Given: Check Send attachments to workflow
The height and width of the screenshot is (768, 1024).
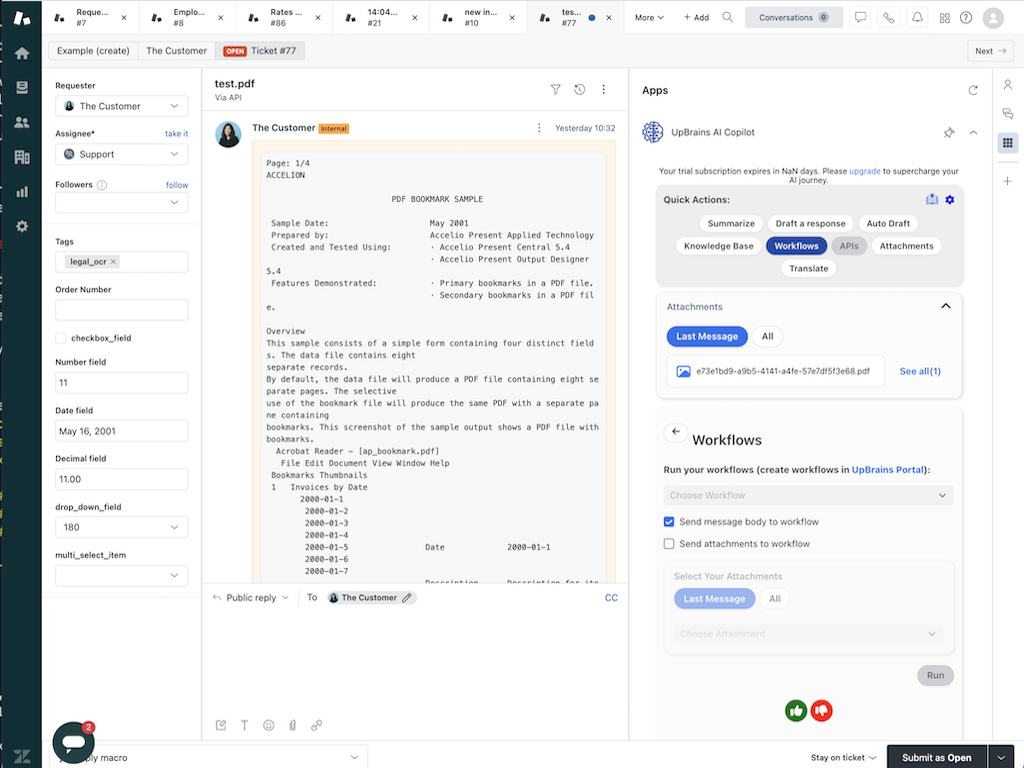Looking at the screenshot, I should (x=669, y=544).
